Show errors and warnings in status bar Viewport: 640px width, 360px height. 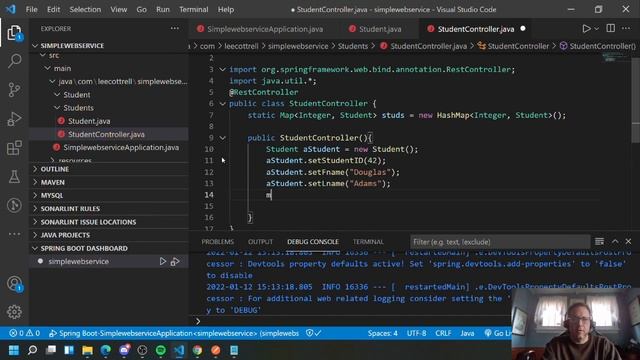point(25,333)
